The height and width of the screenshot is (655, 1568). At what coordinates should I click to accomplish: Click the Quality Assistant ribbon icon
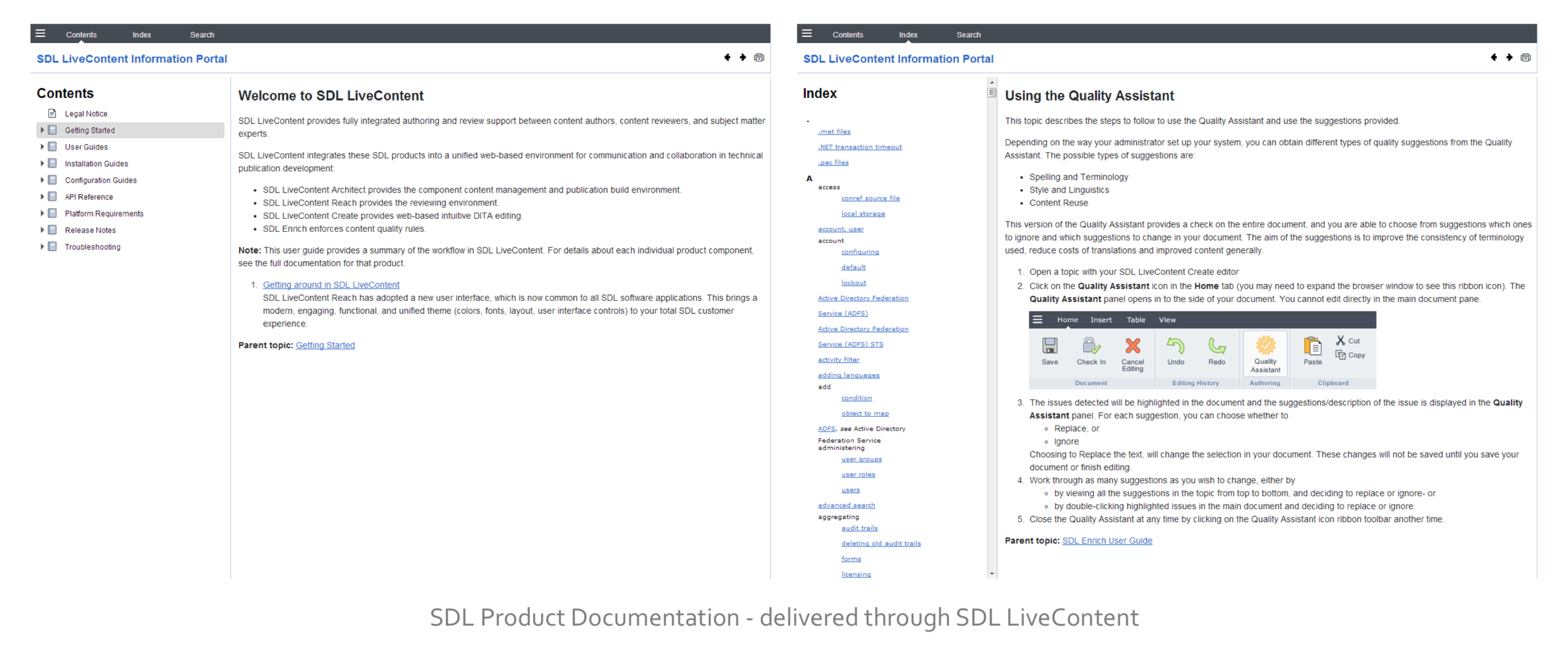[x=1266, y=345]
